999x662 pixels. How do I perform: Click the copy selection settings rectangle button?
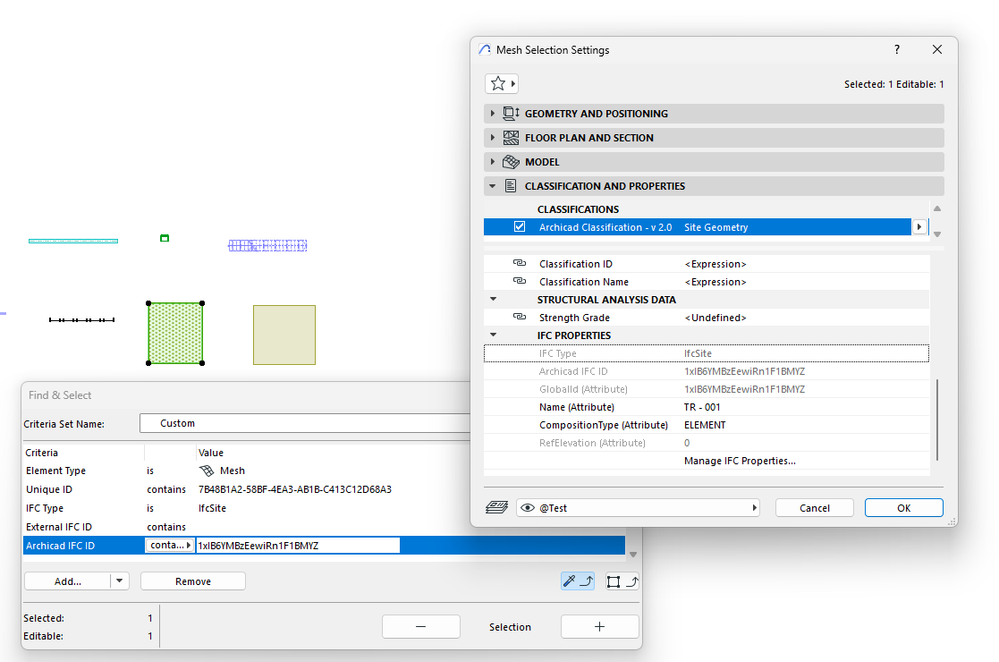(622, 581)
